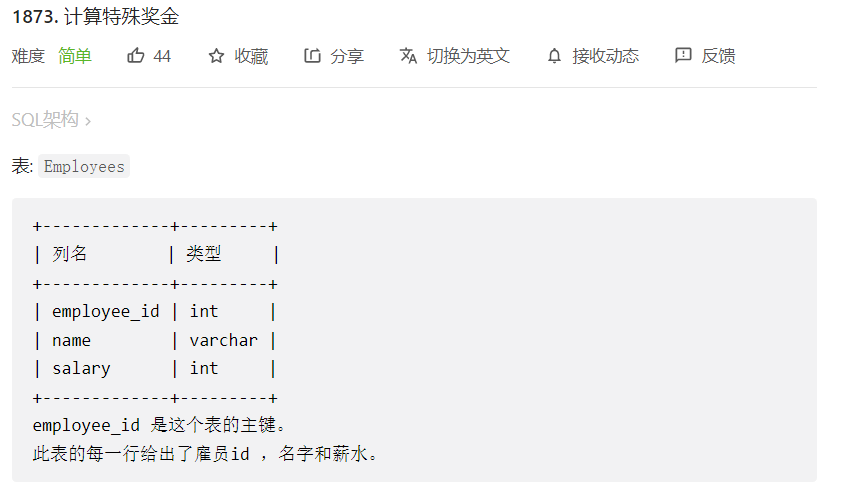Click the title 1873. 计算特殊奖金
Screen dimensions: 843x504
[96, 17]
